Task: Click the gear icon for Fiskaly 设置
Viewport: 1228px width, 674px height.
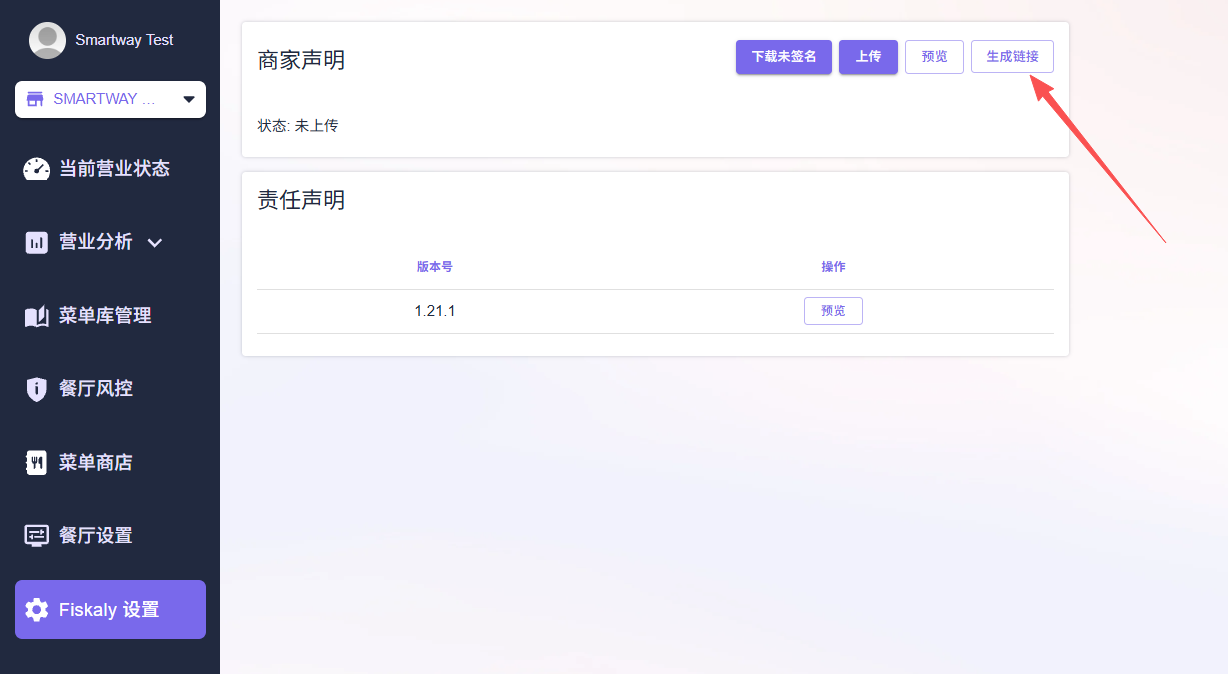Action: [37, 609]
